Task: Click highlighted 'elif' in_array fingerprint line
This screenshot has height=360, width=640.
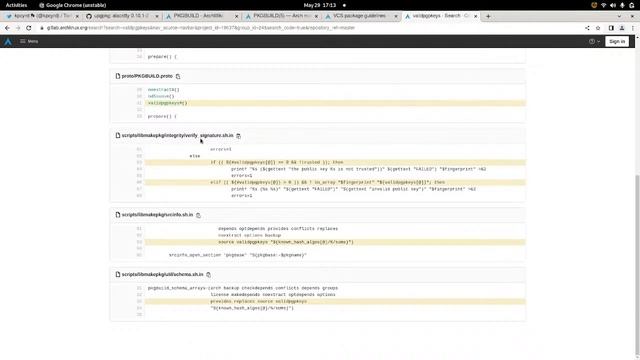Action: [x=335, y=182]
